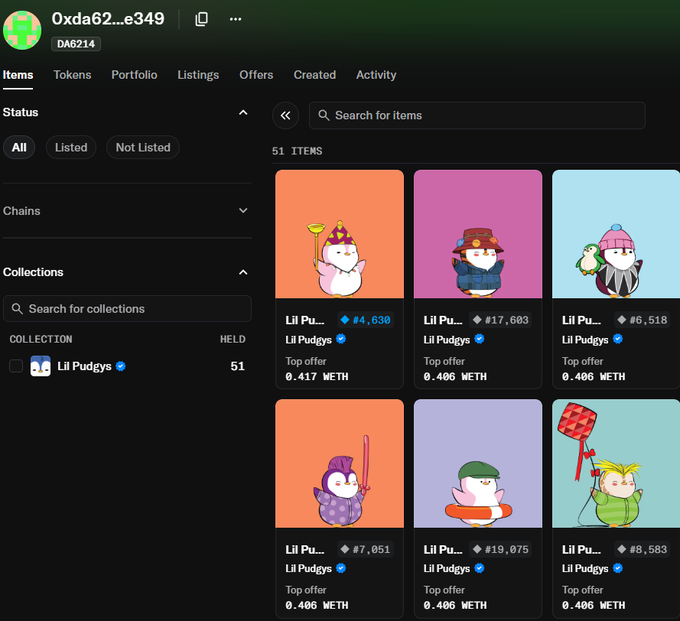Screen dimensions: 680x621
Task: Click verified badge on the #6,518 card
Action: pos(618,339)
